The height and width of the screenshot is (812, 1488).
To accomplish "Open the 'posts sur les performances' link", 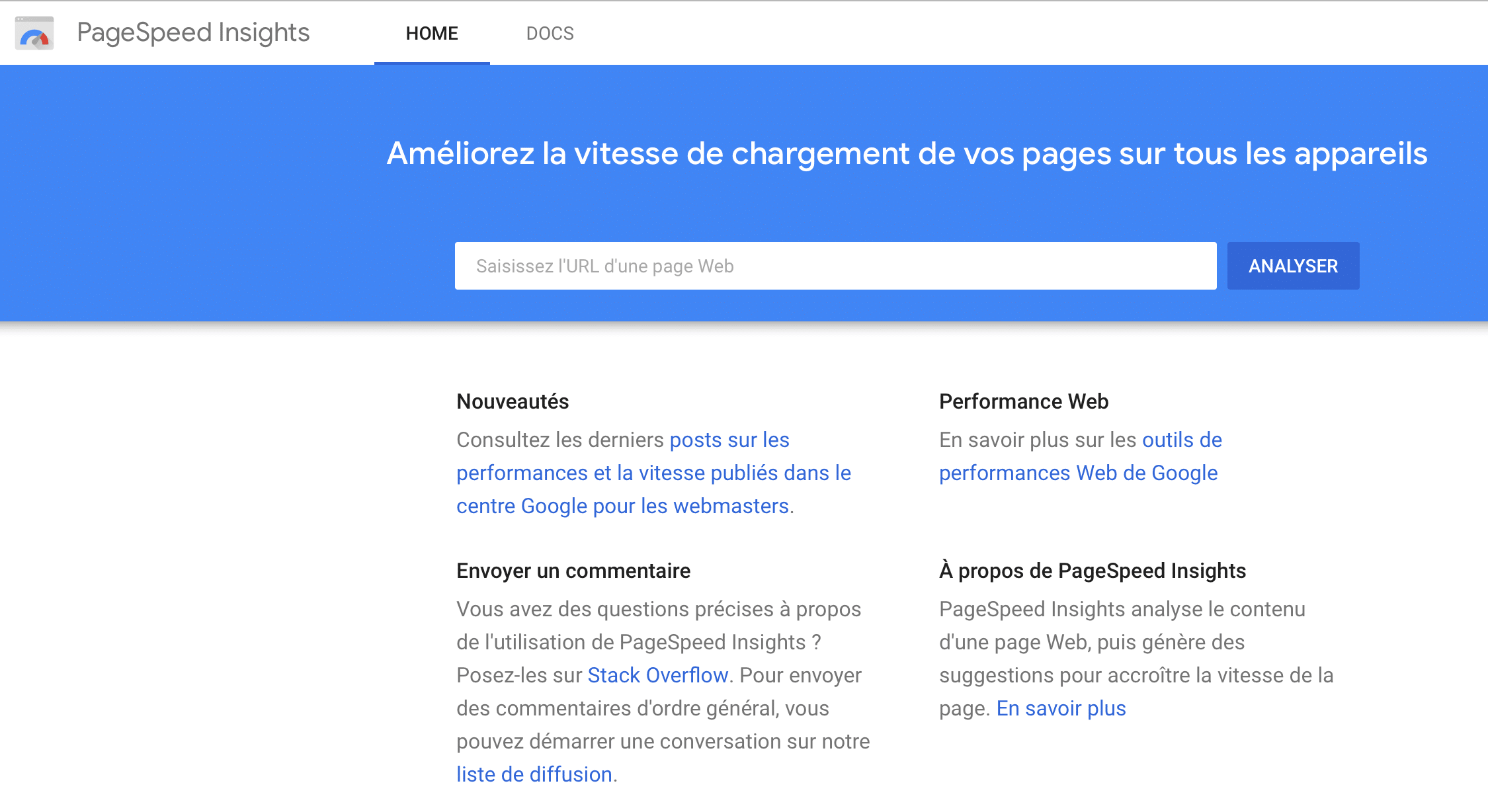I will pyautogui.click(x=729, y=440).
